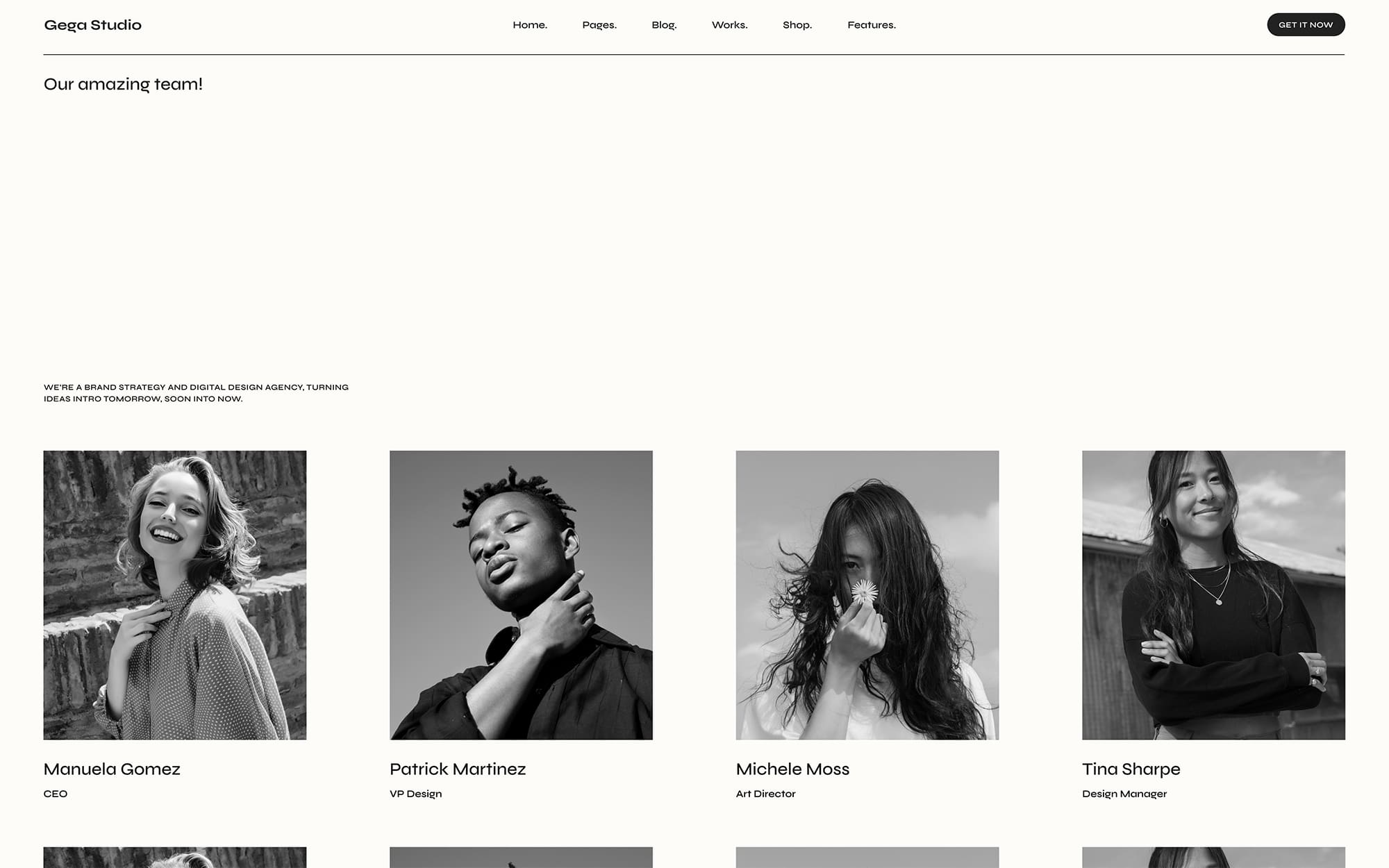The image size is (1389, 868).
Task: Open Tina Sharpe's portrait photo
Action: click(x=1213, y=595)
